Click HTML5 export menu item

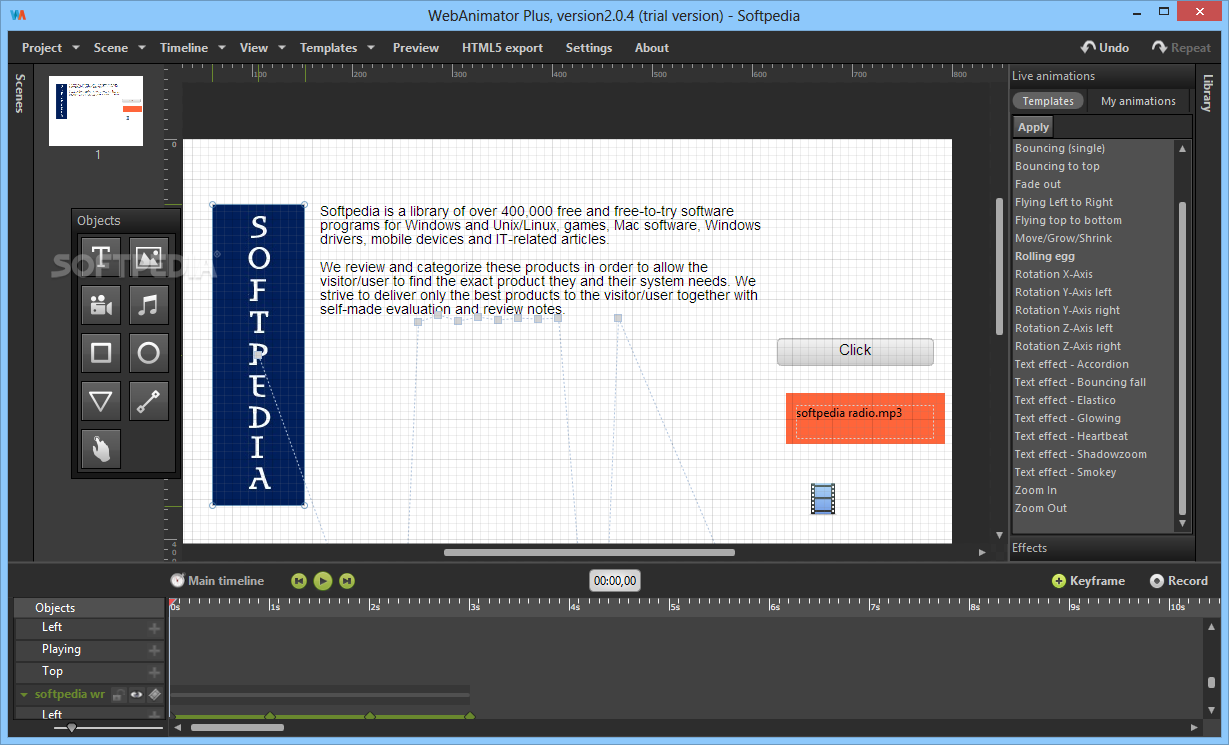point(502,47)
